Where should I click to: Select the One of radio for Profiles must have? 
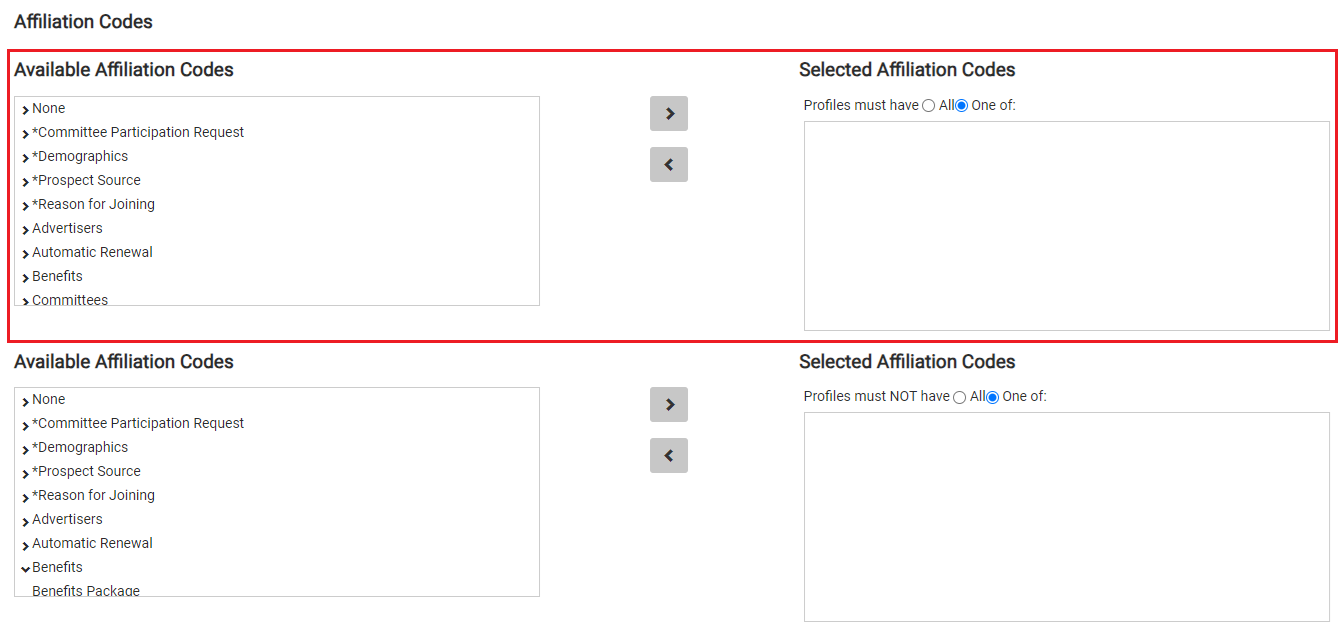[x=960, y=105]
